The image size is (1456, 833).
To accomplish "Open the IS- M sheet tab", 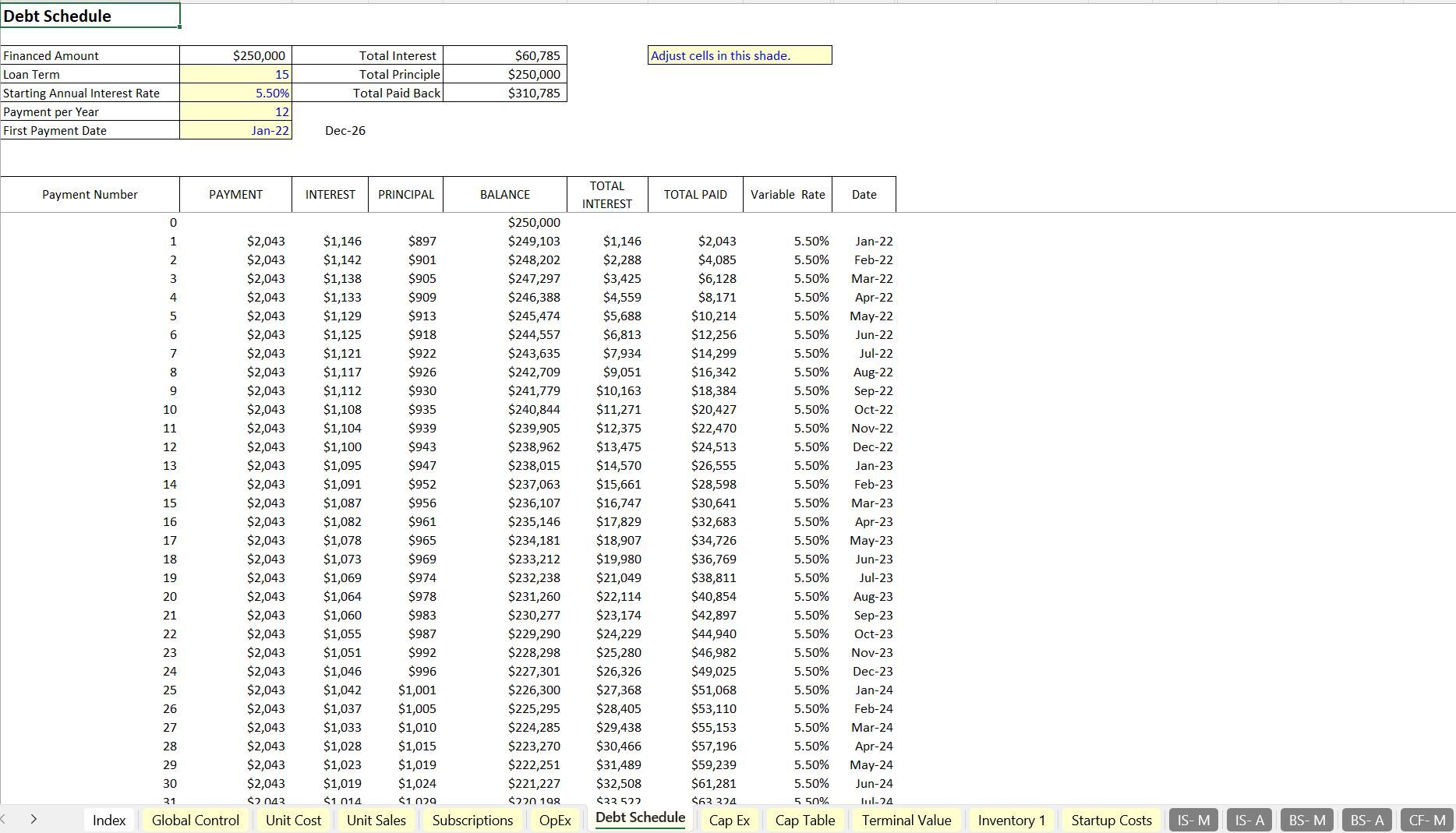I will [1193, 820].
